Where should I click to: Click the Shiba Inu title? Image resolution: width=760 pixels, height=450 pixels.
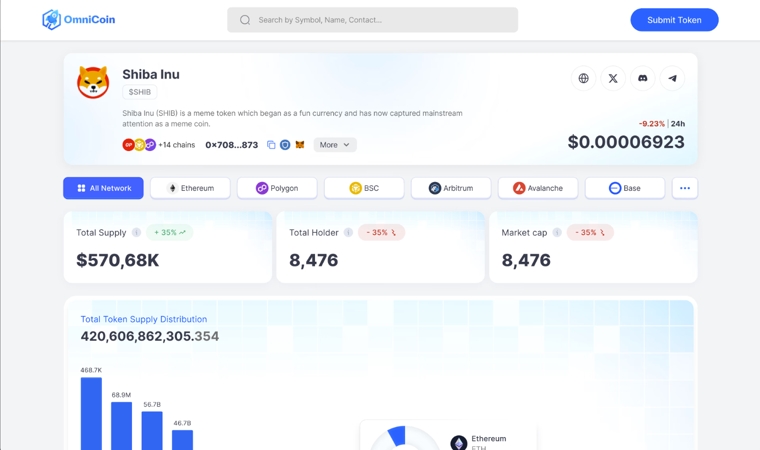151,74
